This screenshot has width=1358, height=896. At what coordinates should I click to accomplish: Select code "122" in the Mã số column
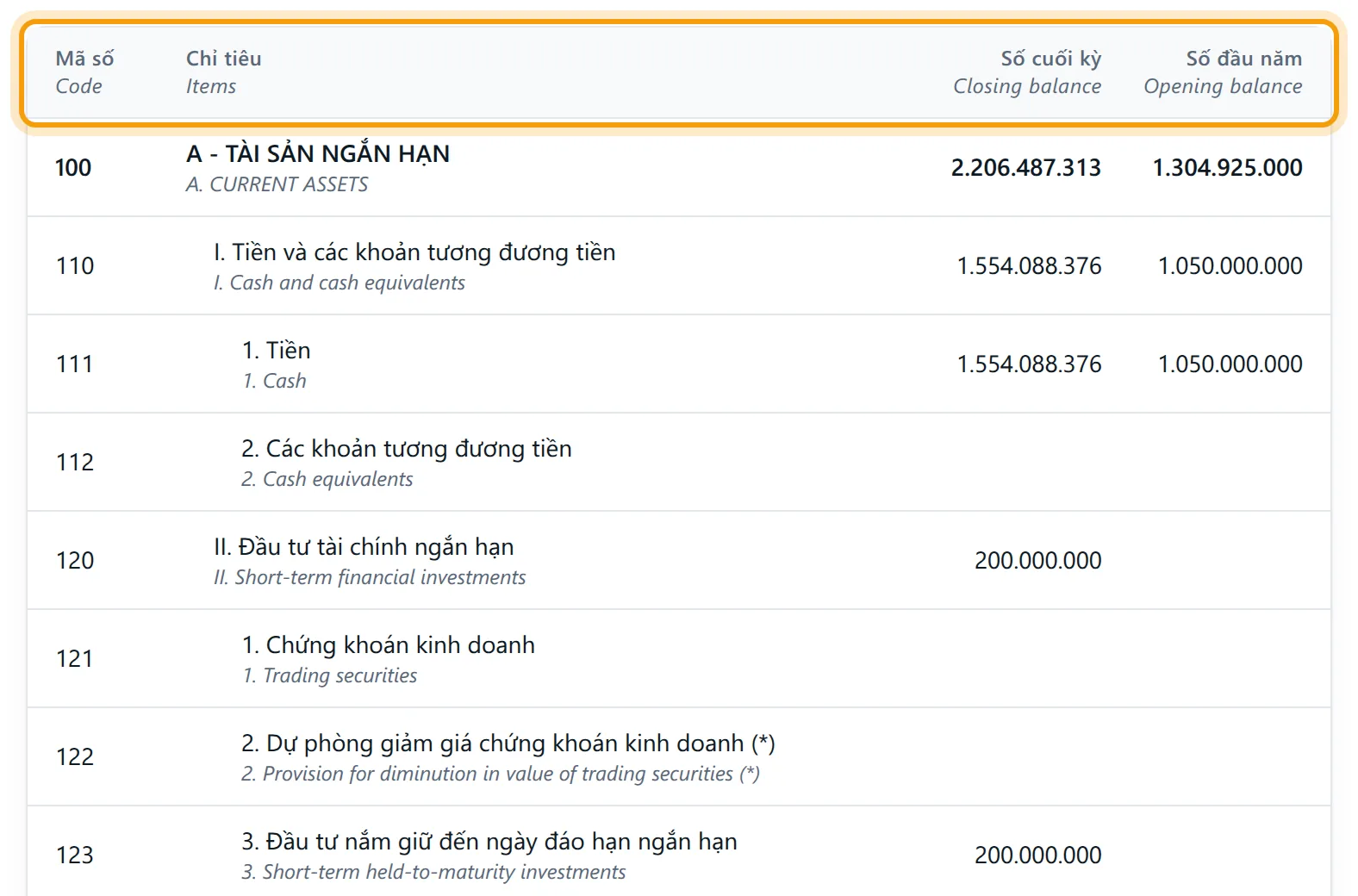(75, 756)
